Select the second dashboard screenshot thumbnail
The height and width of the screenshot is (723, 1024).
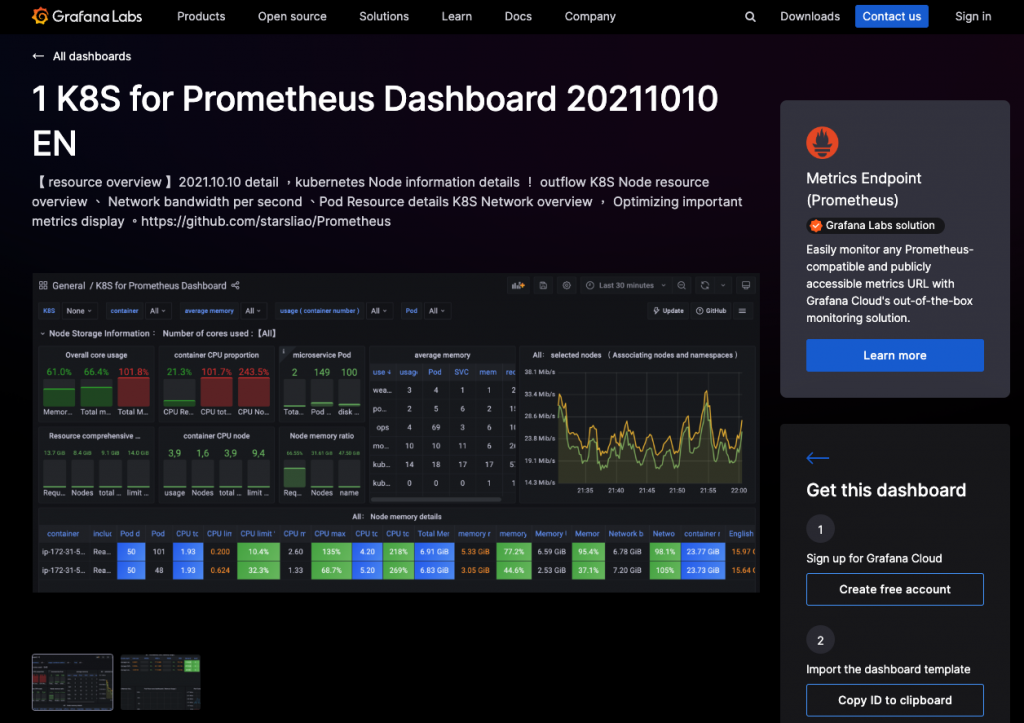coord(160,682)
